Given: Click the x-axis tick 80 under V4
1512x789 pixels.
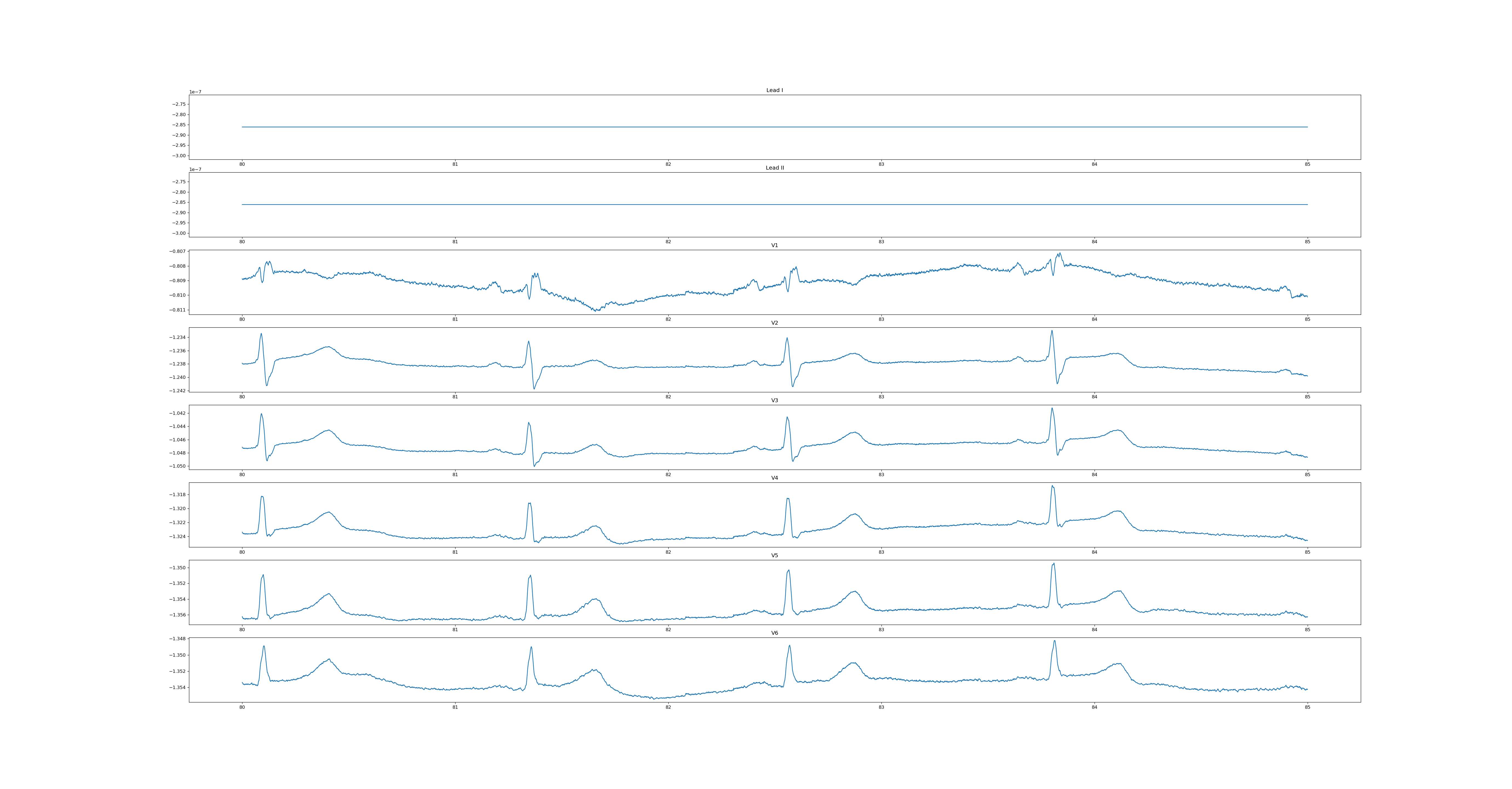Looking at the screenshot, I should [x=242, y=552].
